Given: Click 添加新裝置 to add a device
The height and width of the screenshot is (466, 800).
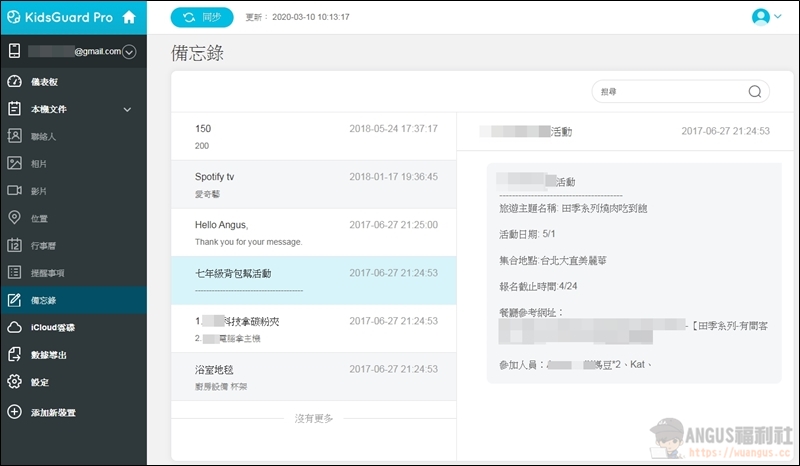Looking at the screenshot, I should (x=50, y=412).
